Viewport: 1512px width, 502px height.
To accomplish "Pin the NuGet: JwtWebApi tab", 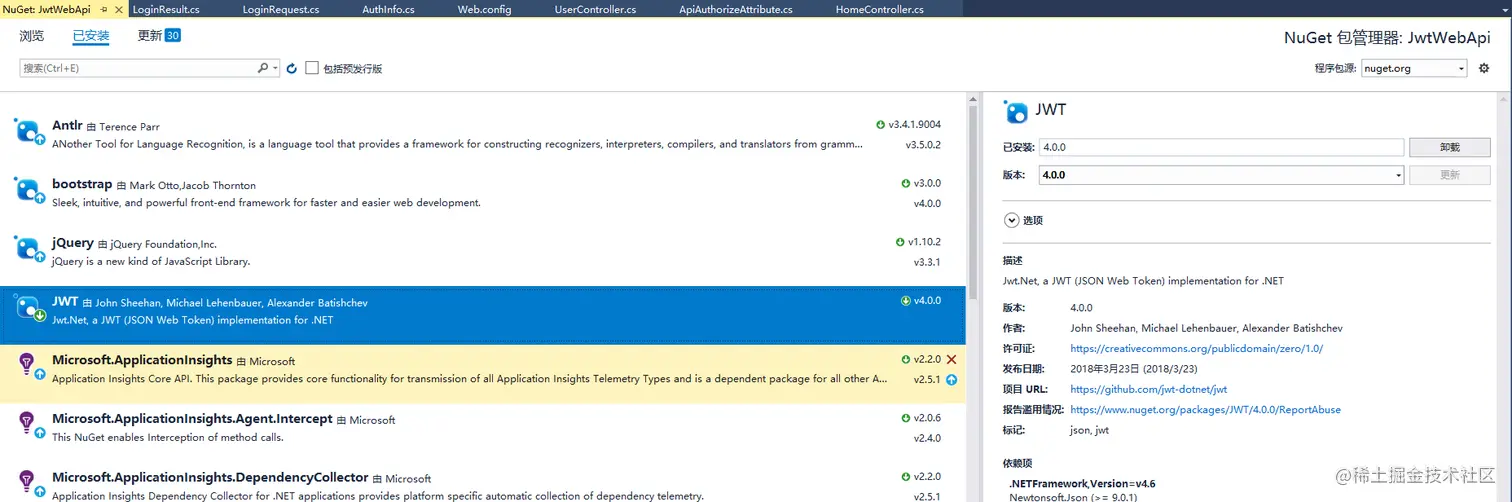I will [104, 9].
